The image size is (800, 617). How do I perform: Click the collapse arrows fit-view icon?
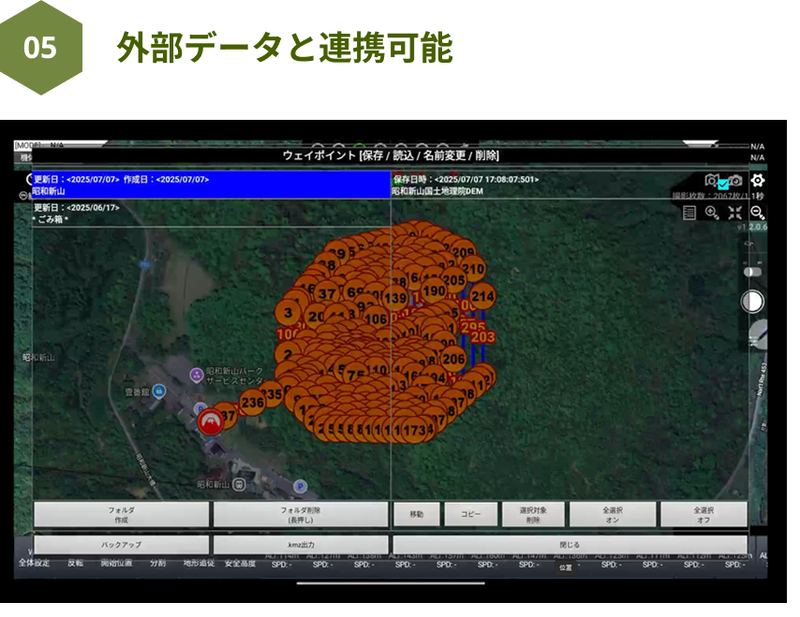[735, 212]
